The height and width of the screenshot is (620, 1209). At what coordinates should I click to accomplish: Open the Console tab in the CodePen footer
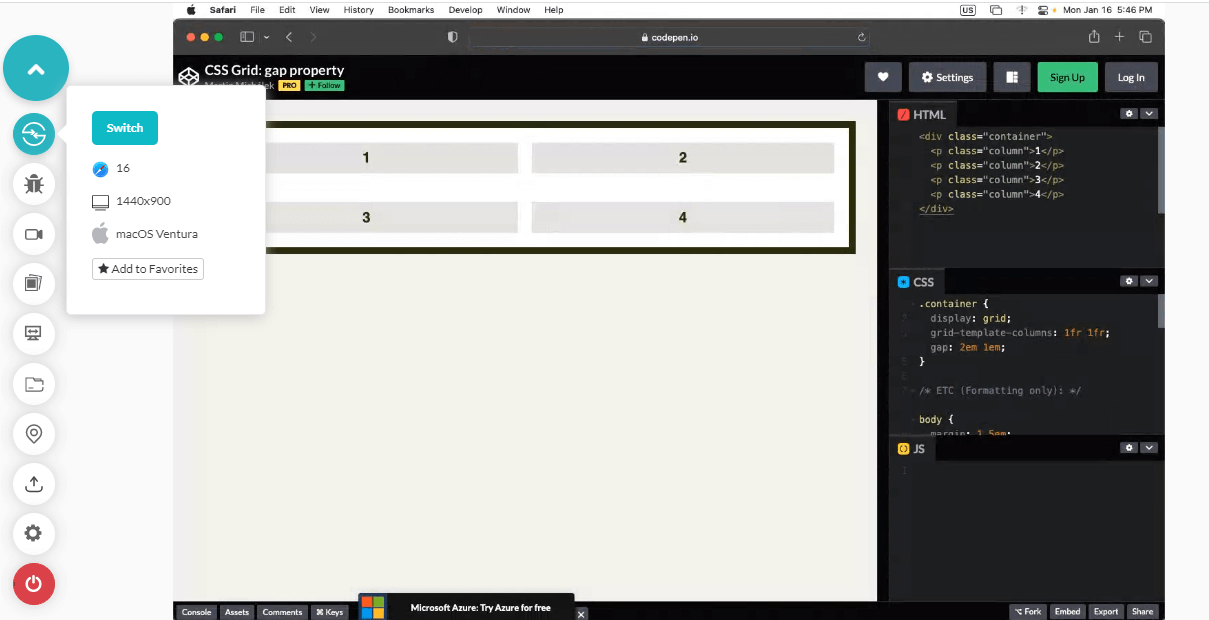197,612
